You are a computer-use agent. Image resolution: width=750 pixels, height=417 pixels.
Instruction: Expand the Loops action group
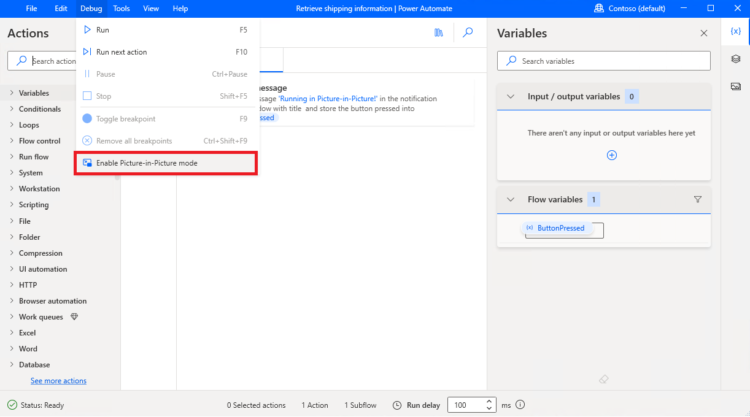tap(11, 125)
